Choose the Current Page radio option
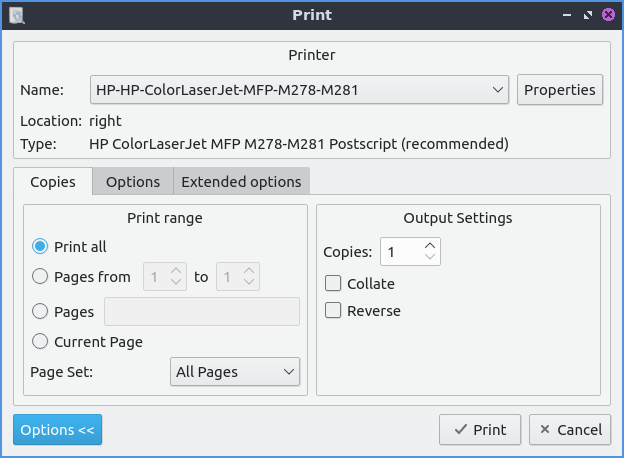The width and height of the screenshot is (624, 458). pos(40,342)
